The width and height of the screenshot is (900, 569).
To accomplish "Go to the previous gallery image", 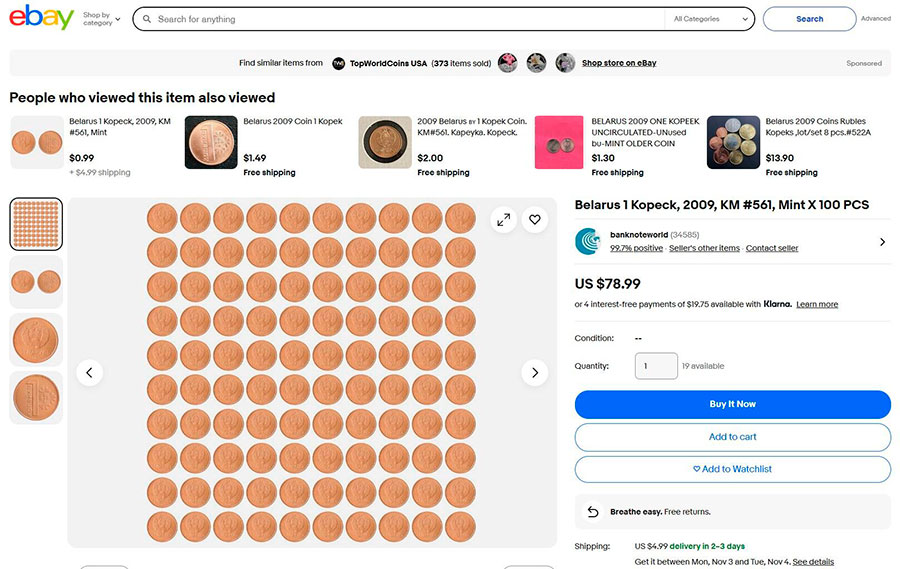I will [x=90, y=373].
